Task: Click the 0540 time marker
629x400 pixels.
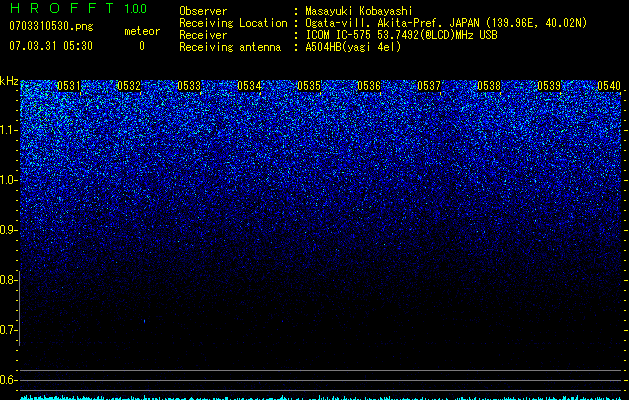Action: pyautogui.click(x=609, y=85)
